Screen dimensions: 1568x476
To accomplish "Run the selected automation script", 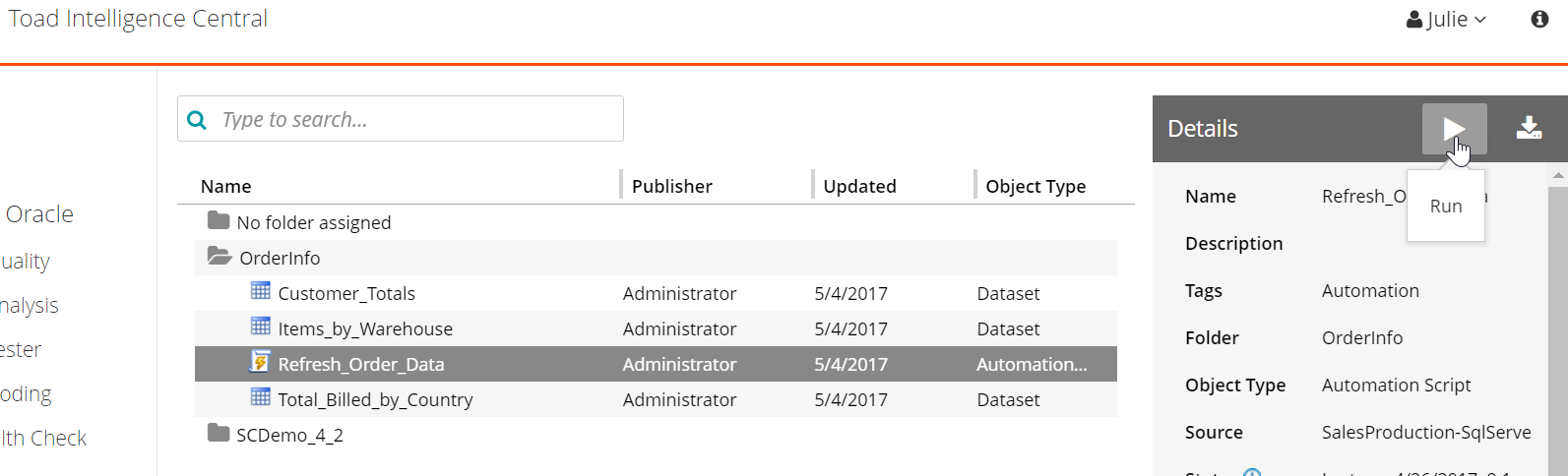I will tap(1454, 129).
